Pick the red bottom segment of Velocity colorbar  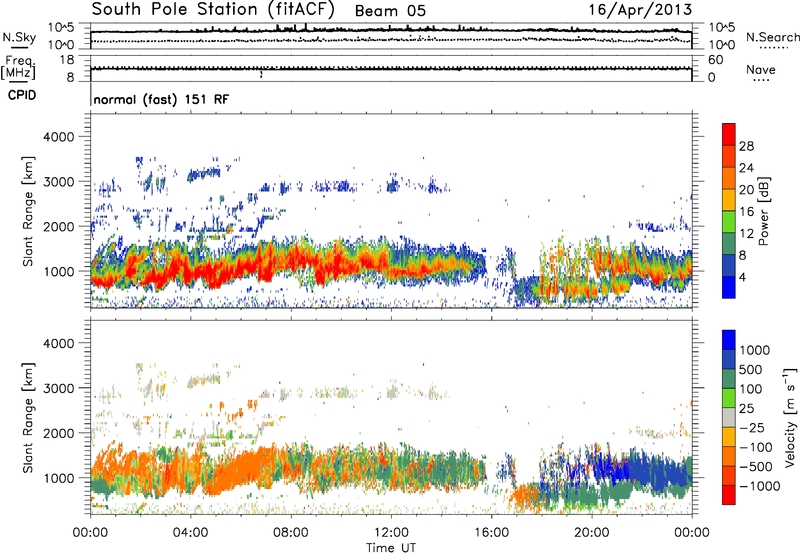point(729,495)
